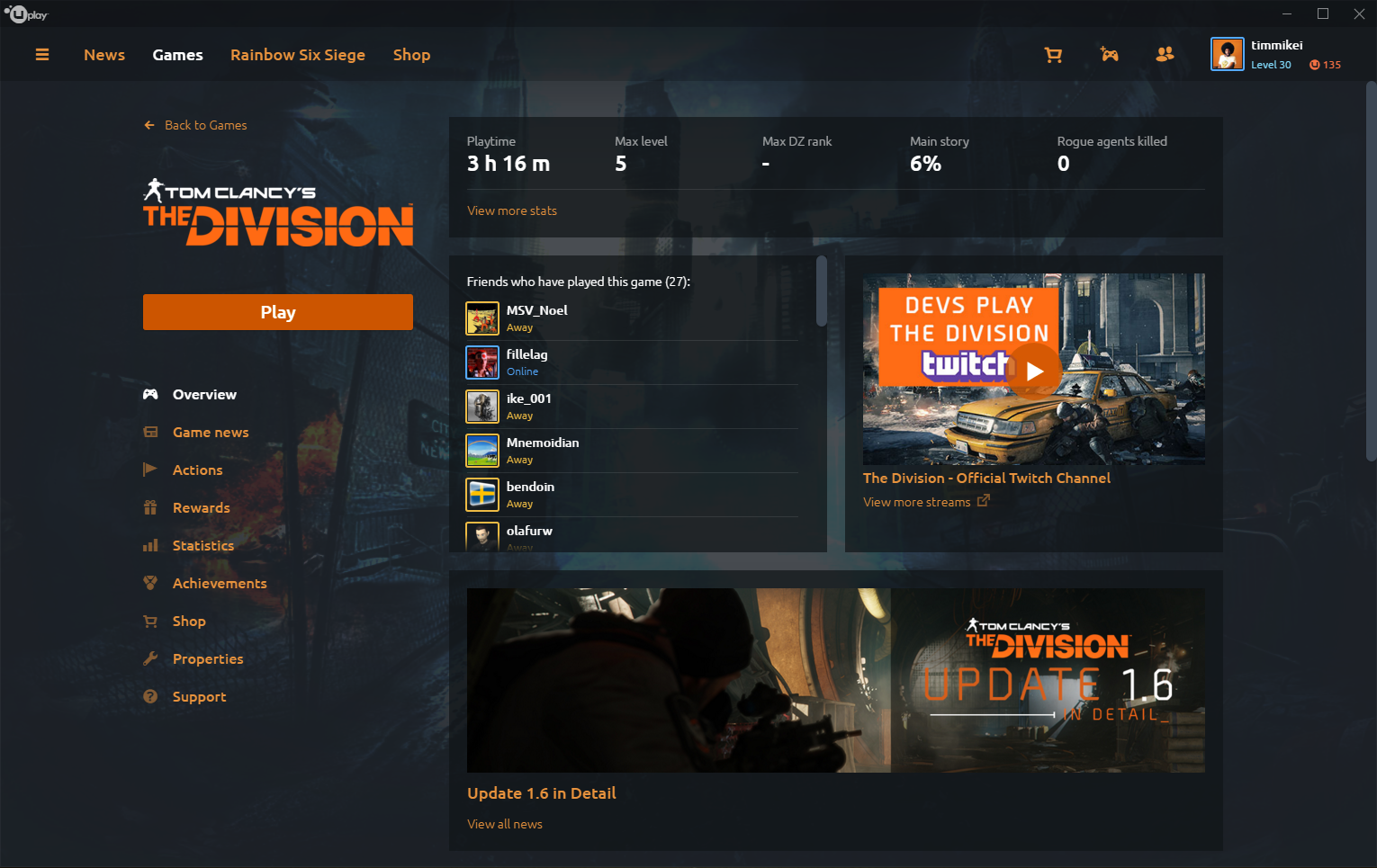Click the Uplay logo
Viewport: 1377px width, 868px height.
click(x=27, y=13)
